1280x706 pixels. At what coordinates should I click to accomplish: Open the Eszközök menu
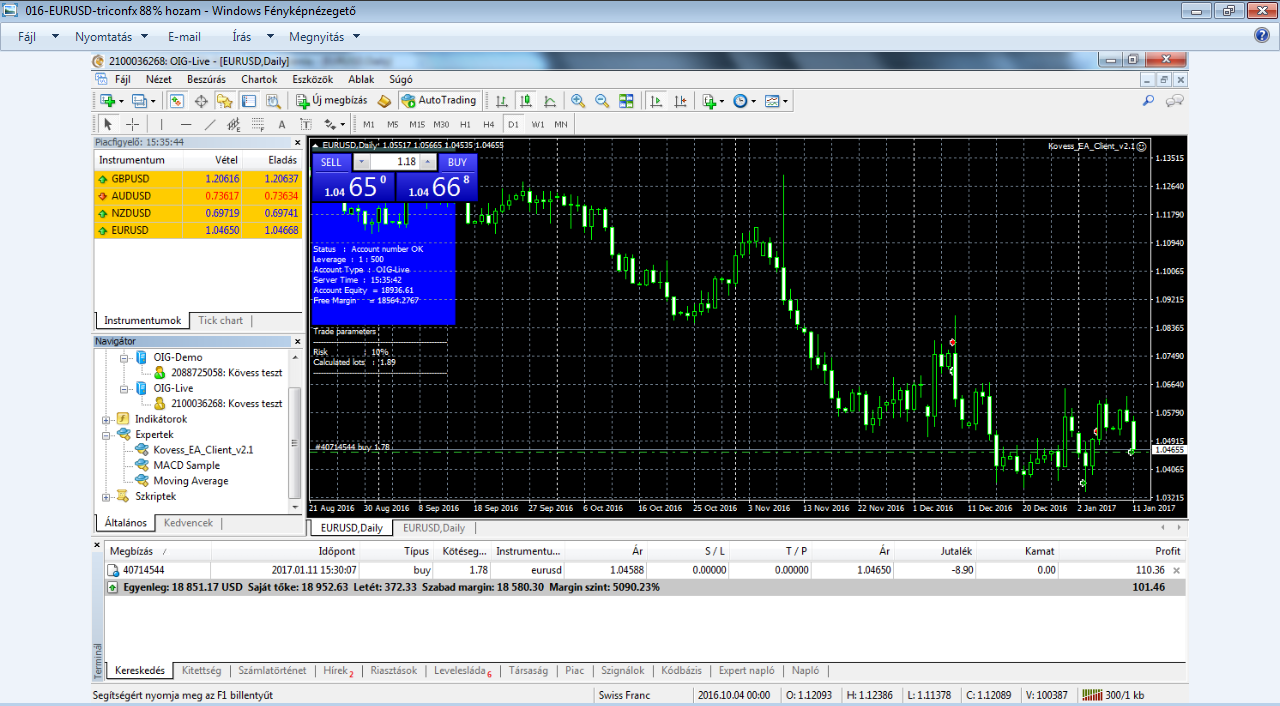tap(312, 79)
